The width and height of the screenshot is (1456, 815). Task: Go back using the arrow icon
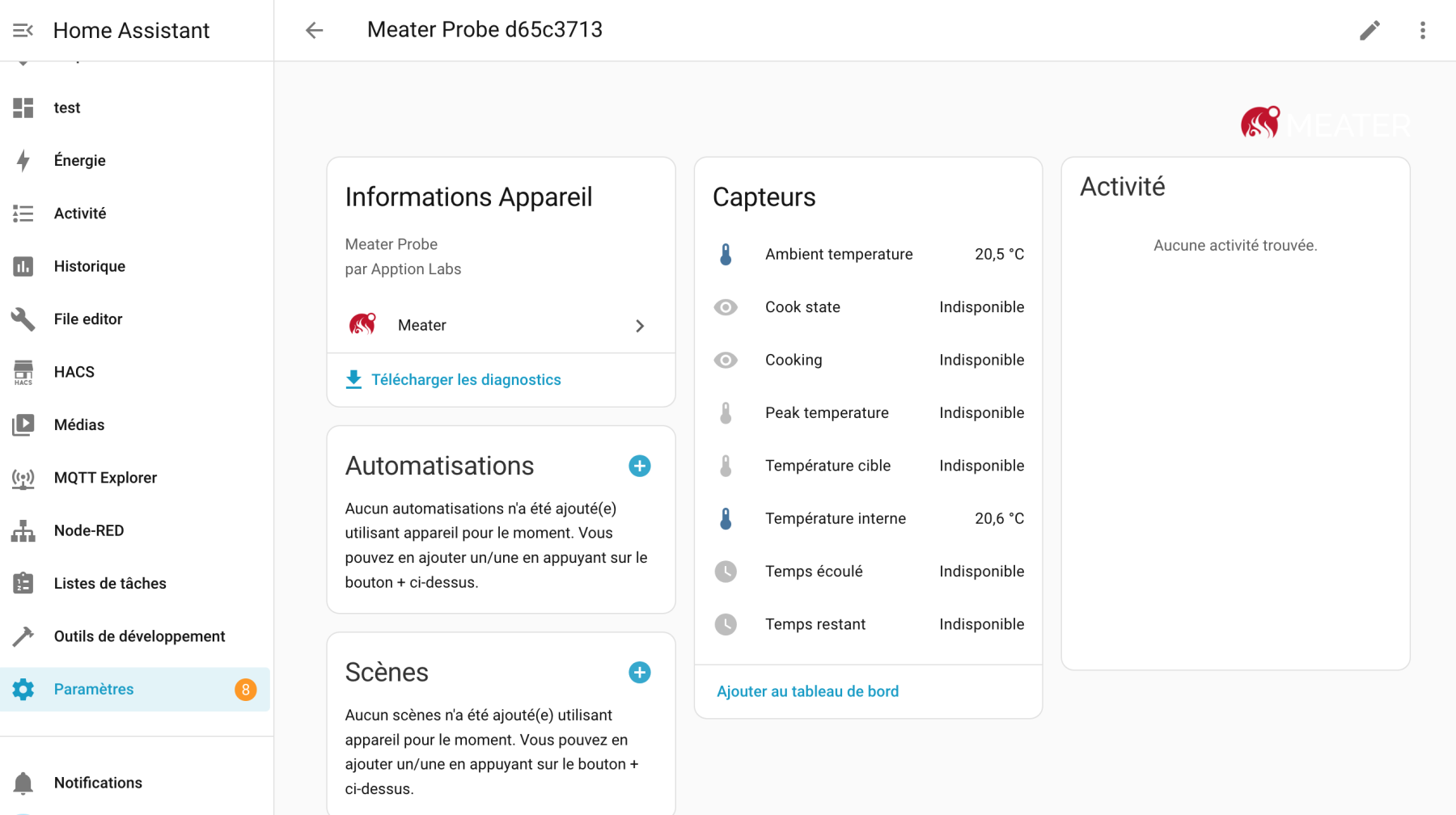[314, 31]
